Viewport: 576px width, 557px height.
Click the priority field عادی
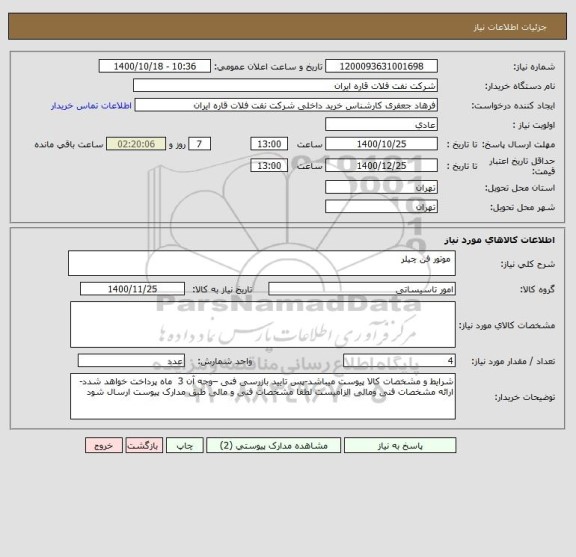point(381,125)
